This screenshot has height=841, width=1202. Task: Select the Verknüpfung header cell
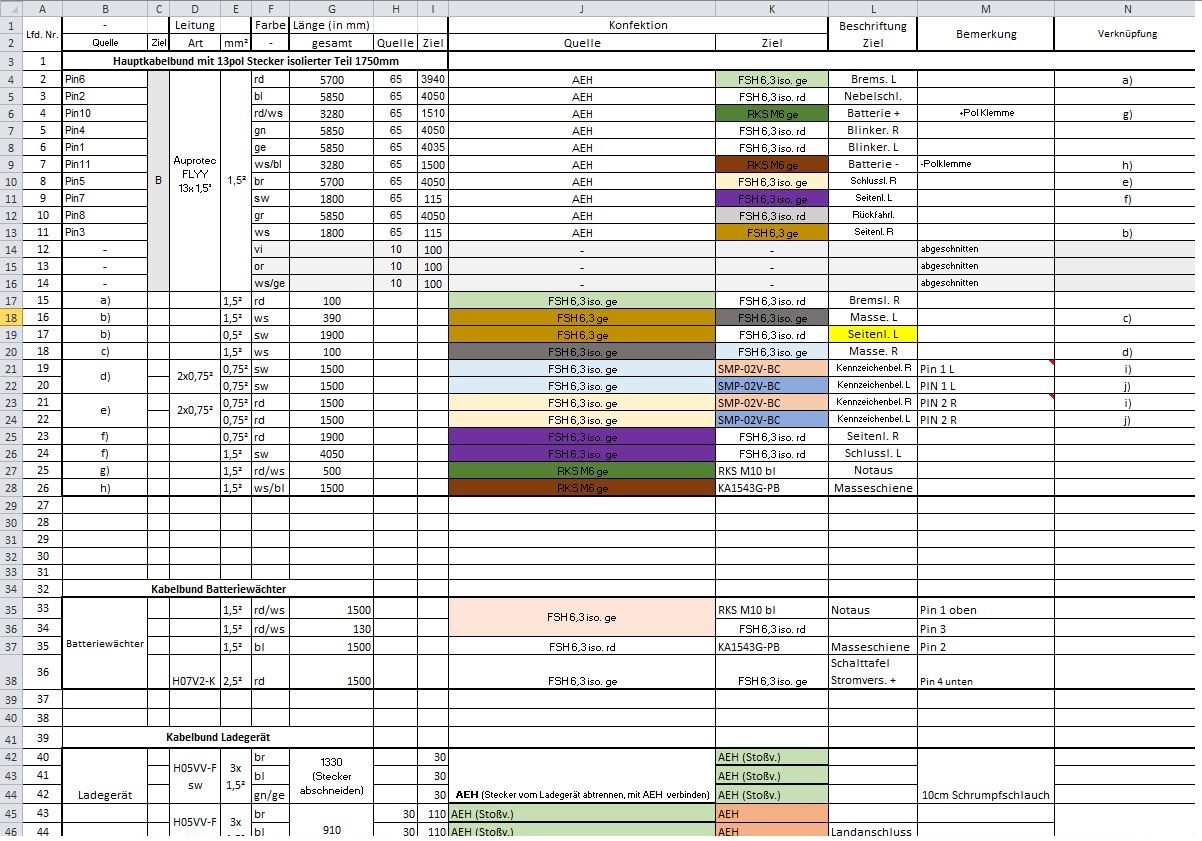coord(1127,33)
